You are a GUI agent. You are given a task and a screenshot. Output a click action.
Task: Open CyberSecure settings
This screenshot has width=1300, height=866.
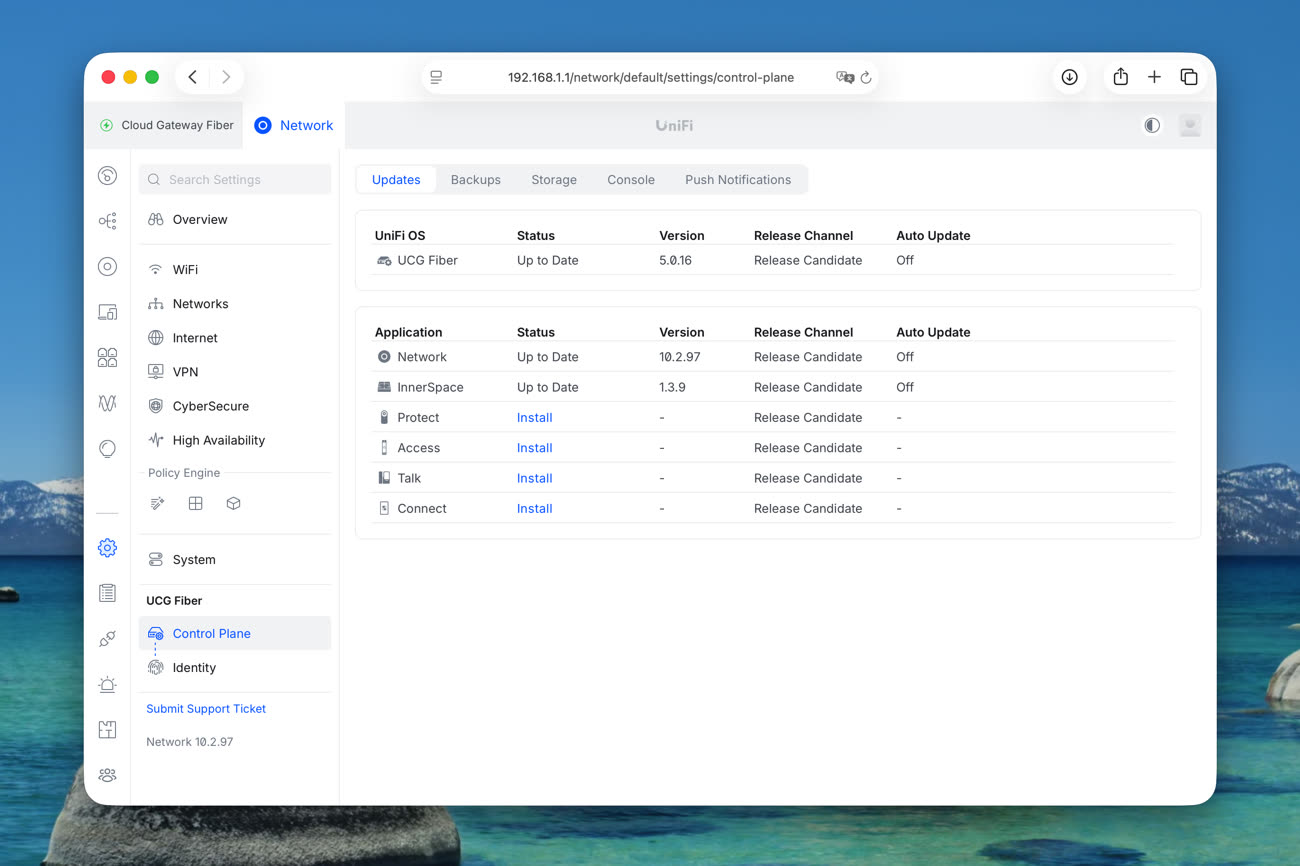pos(235,406)
